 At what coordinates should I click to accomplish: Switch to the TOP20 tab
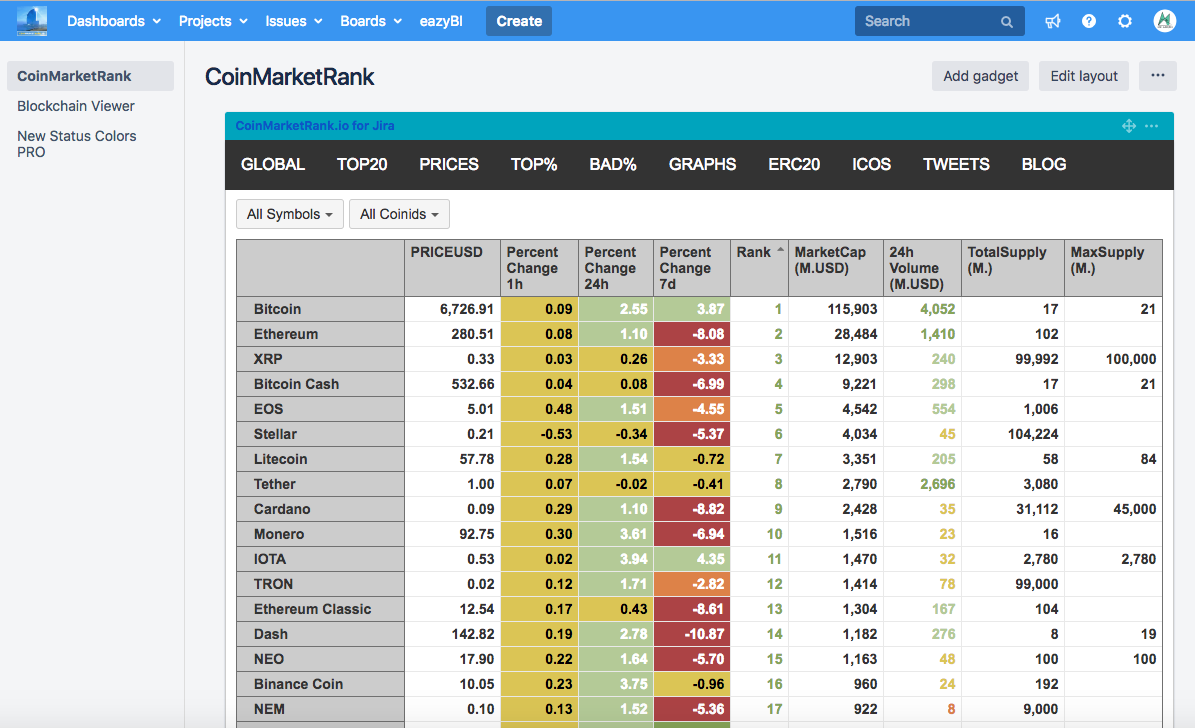pyautogui.click(x=362, y=164)
